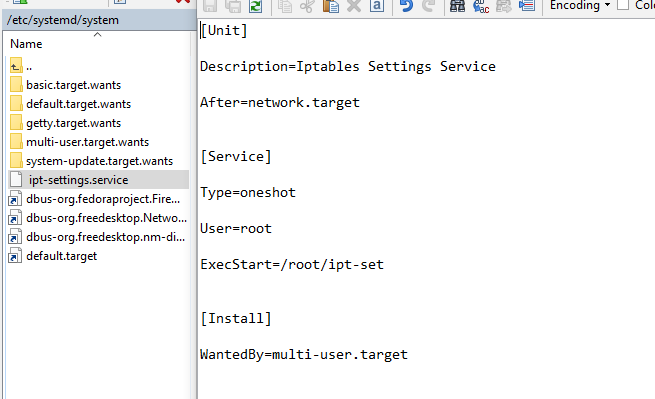The height and width of the screenshot is (399, 655).
Task: Click the ExecStart=/root/ipt-set line
Action: tap(292, 264)
